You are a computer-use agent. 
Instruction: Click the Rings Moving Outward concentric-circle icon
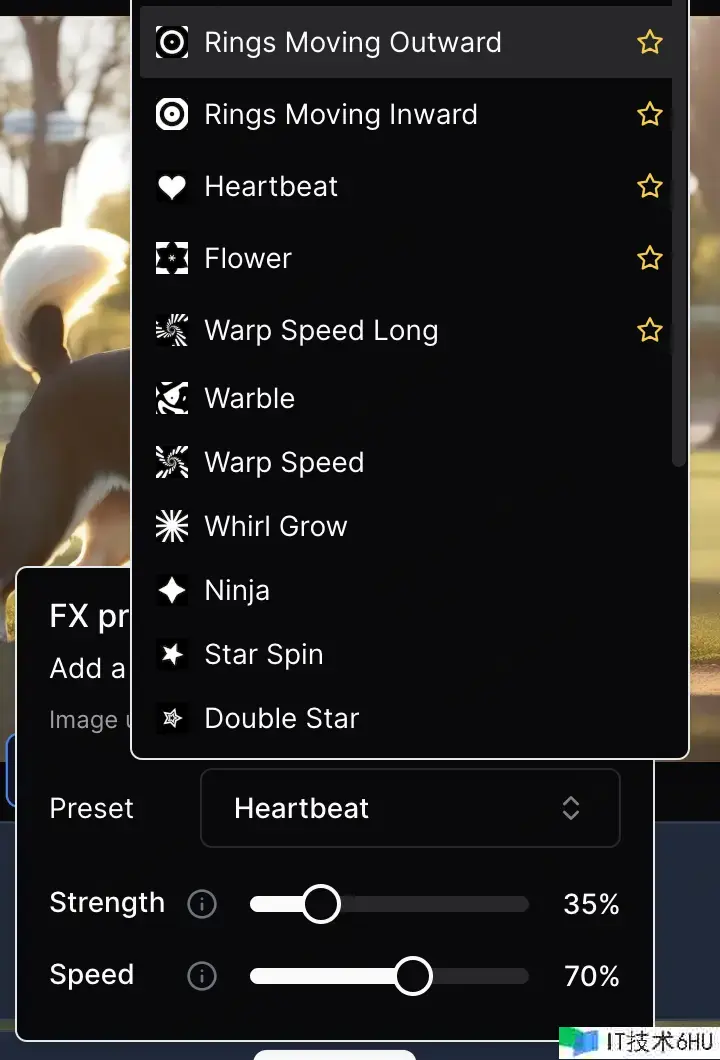(x=172, y=43)
